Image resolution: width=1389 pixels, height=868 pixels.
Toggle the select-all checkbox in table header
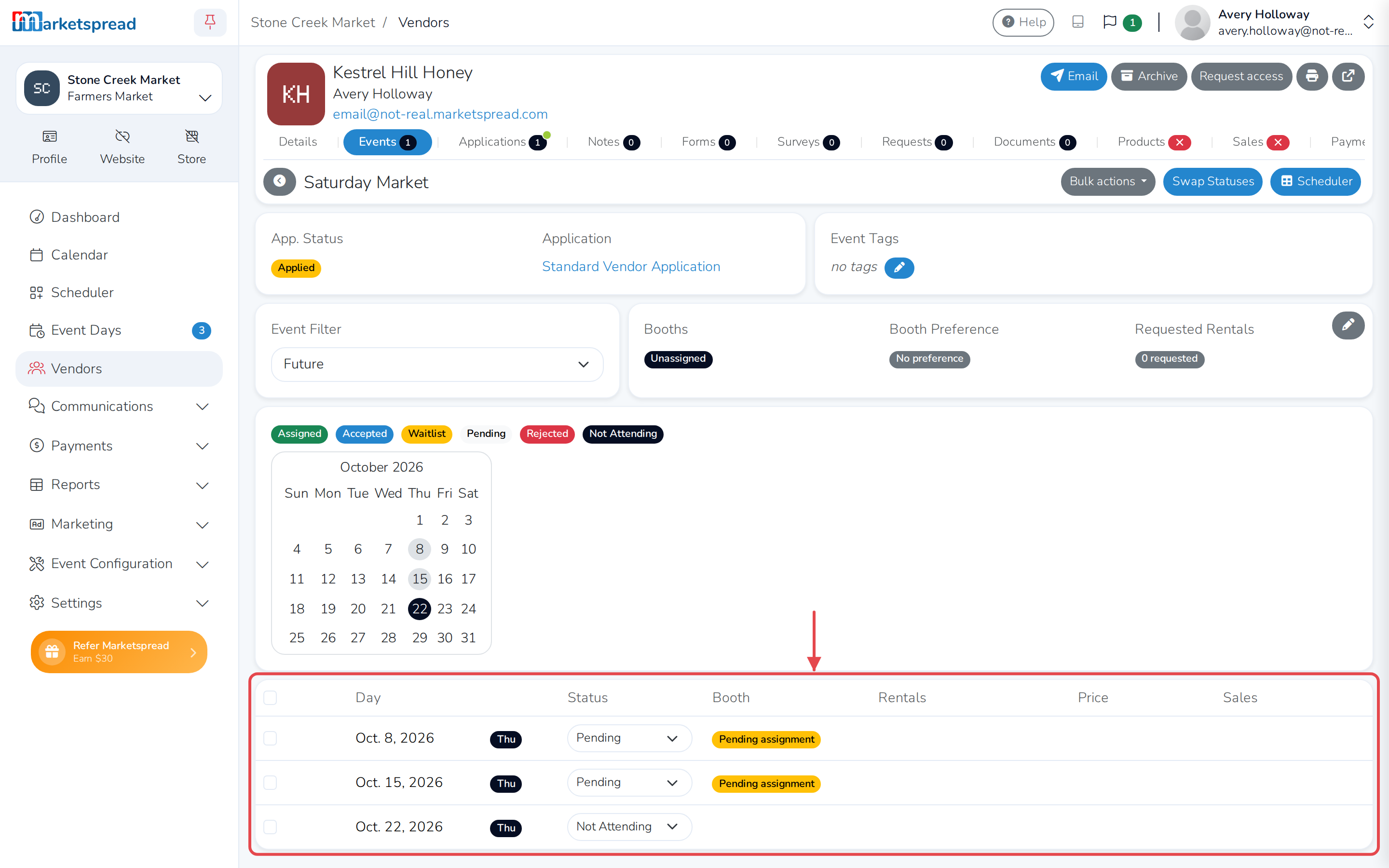(270, 697)
